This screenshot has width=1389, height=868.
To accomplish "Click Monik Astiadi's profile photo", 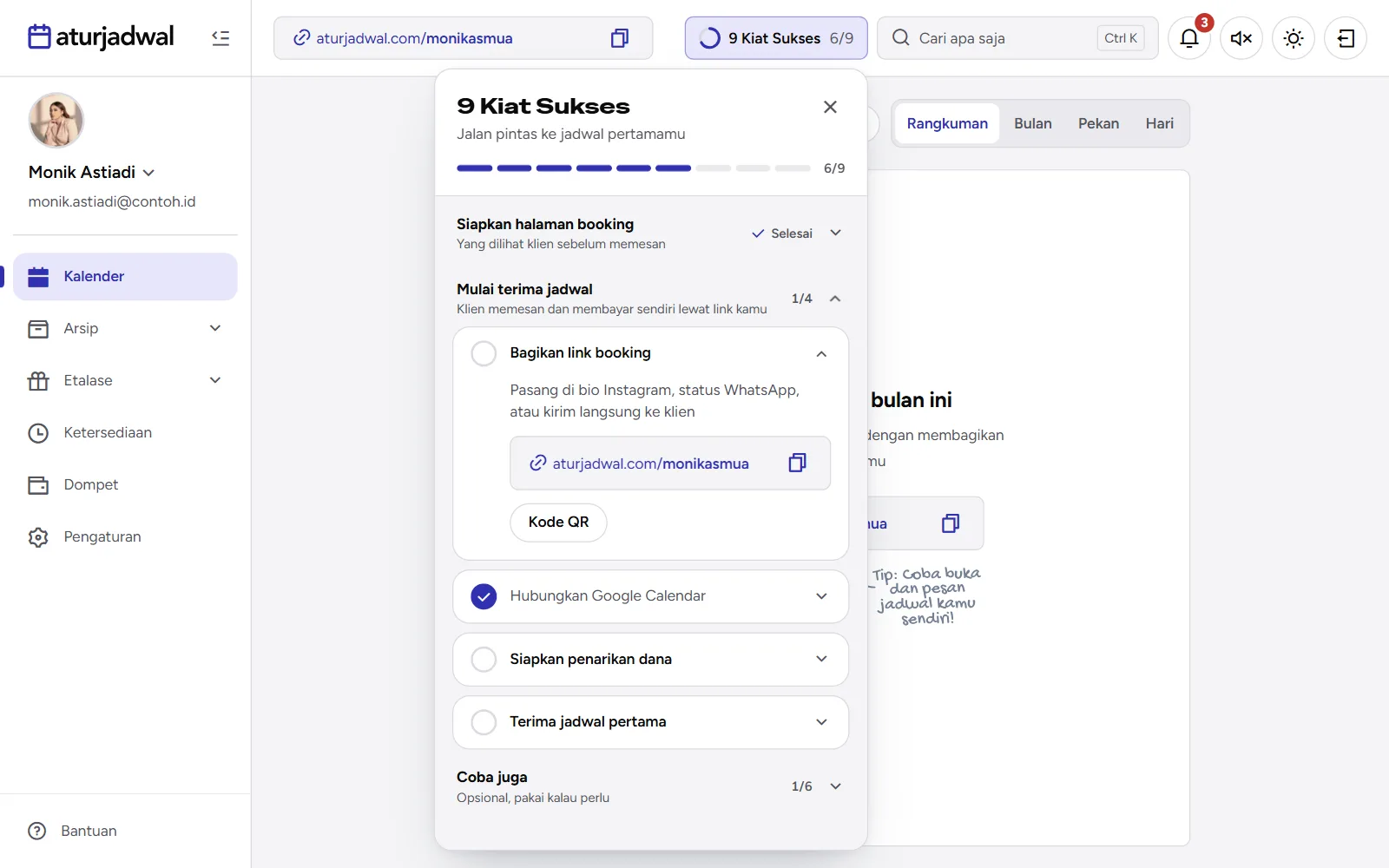I will [x=56, y=121].
